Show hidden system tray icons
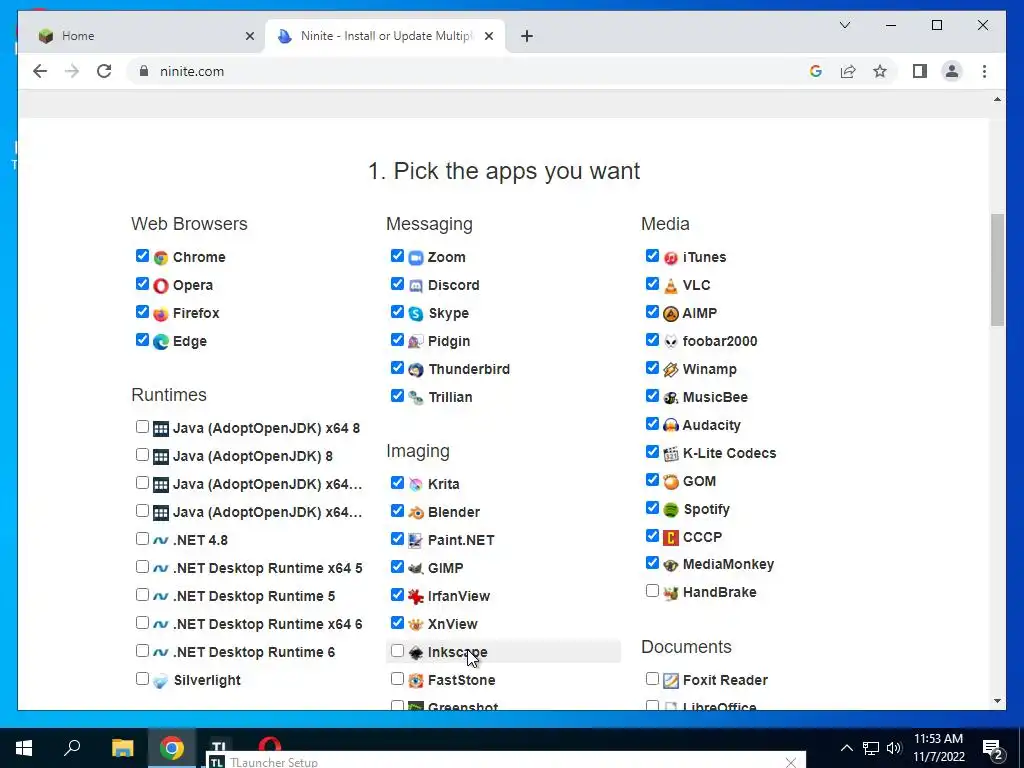Viewport: 1024px width, 768px height. point(846,748)
